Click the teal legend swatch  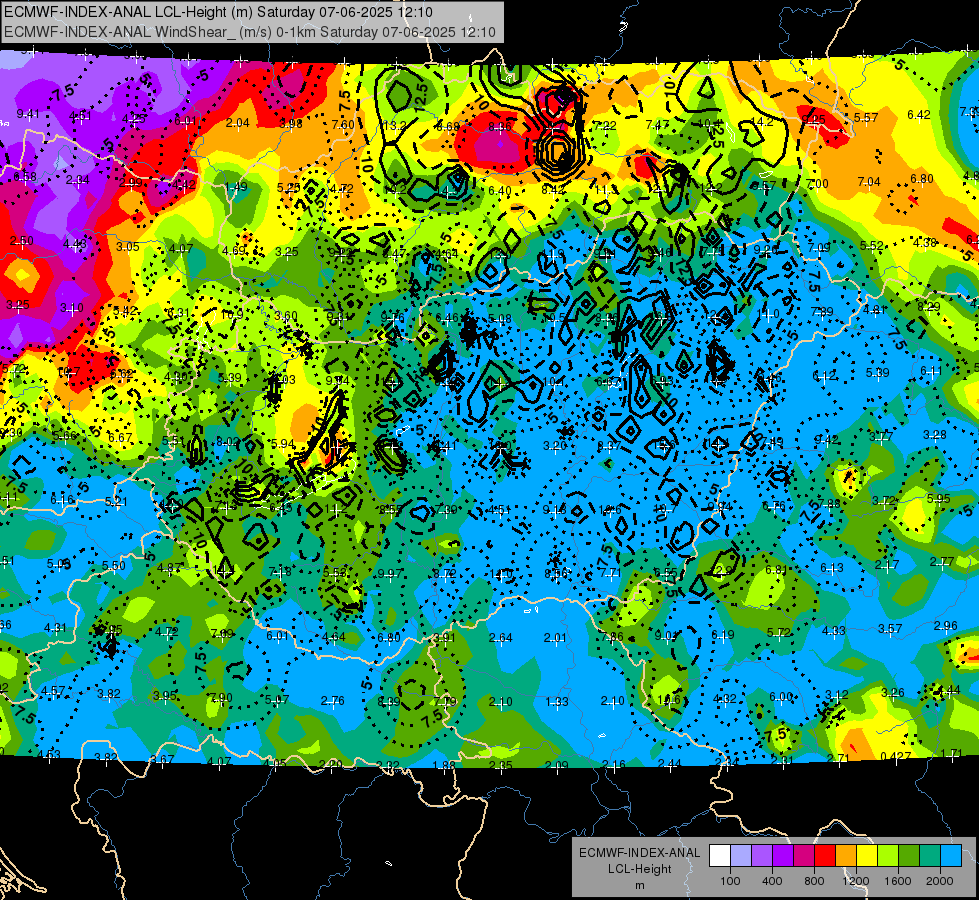coord(930,855)
